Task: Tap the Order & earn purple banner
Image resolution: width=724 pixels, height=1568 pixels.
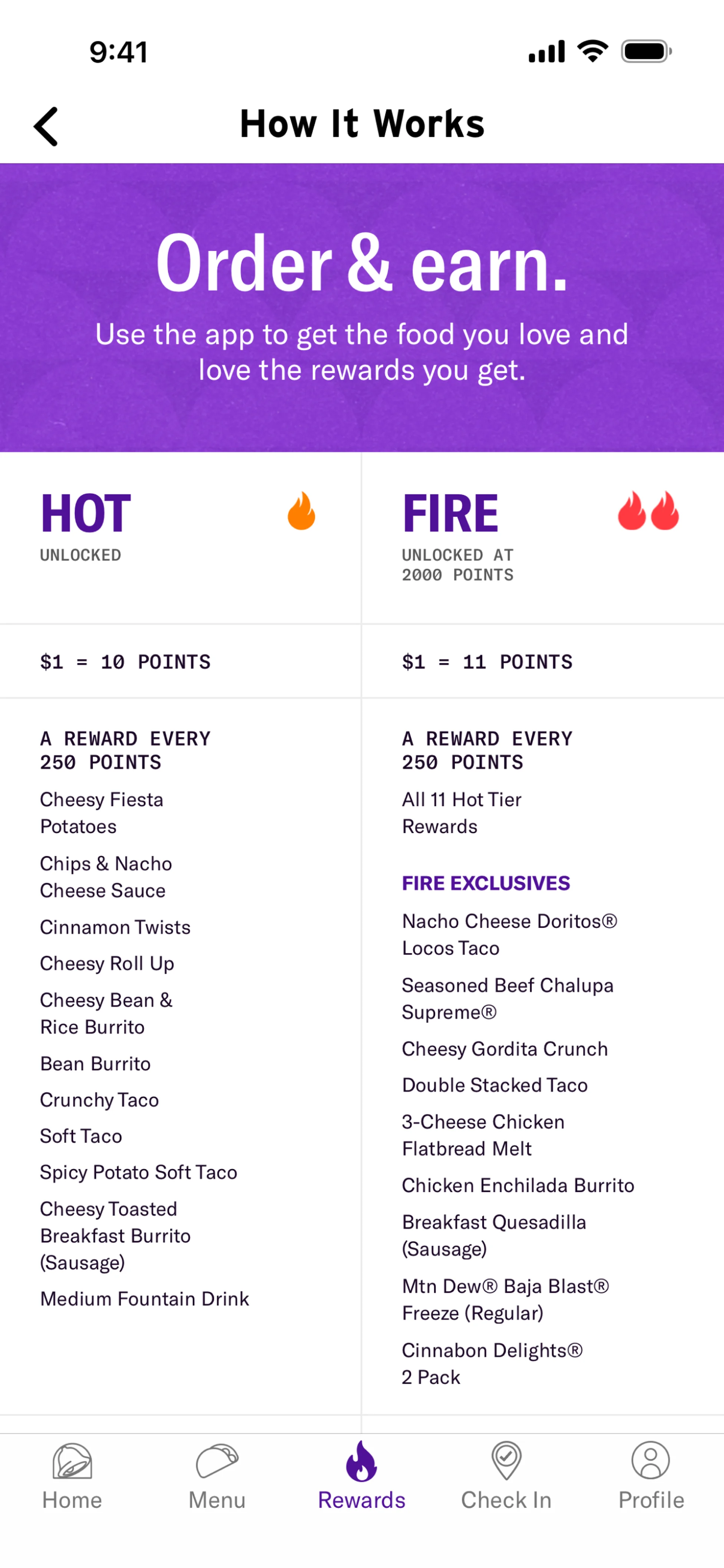Action: click(x=362, y=307)
